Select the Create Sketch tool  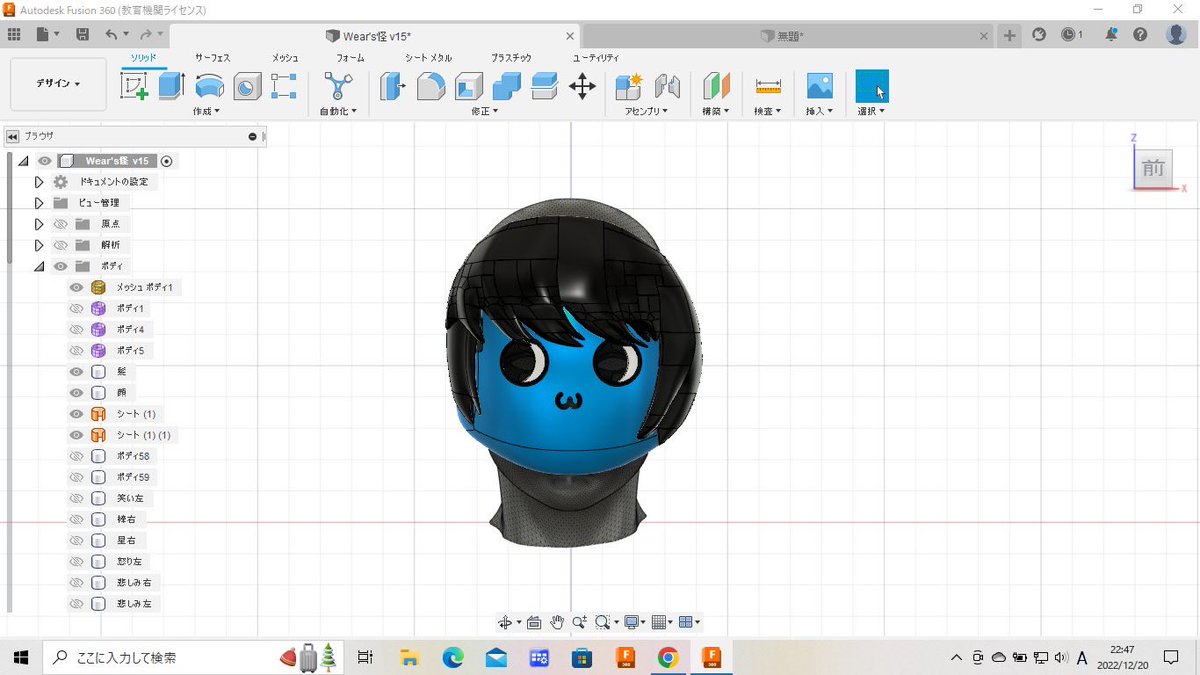point(134,86)
